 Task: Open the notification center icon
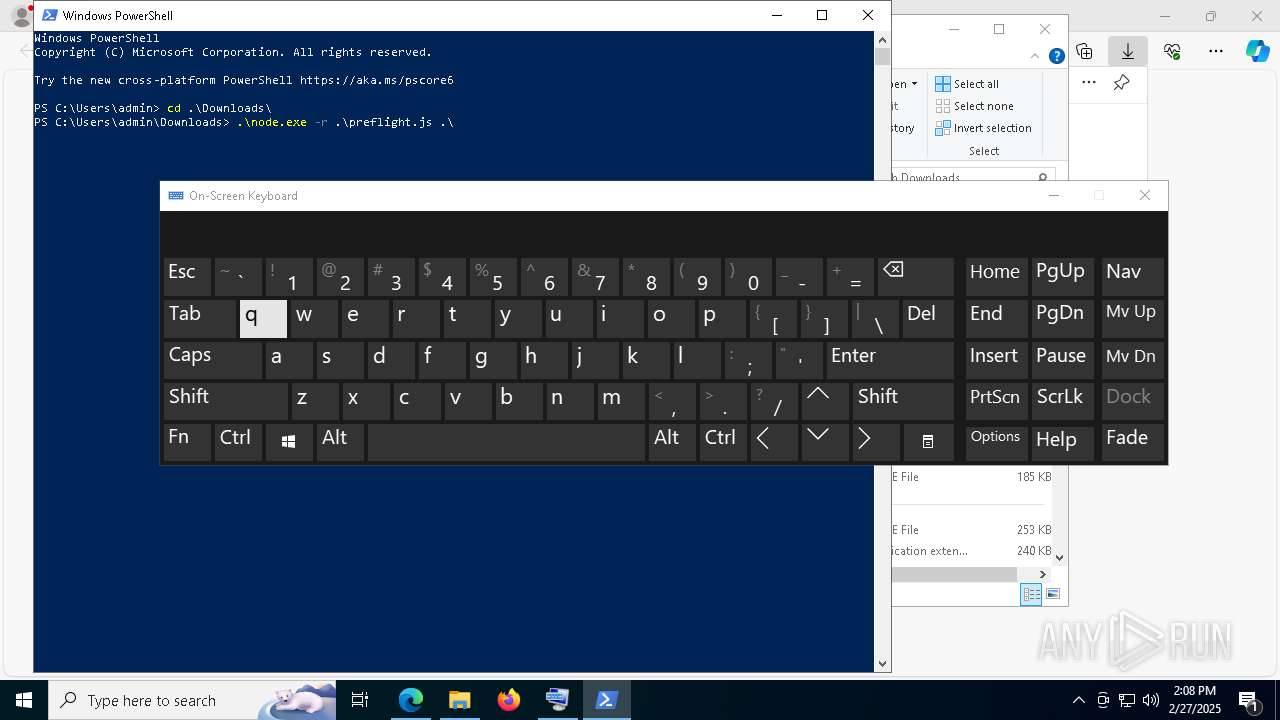pyautogui.click(x=1249, y=700)
